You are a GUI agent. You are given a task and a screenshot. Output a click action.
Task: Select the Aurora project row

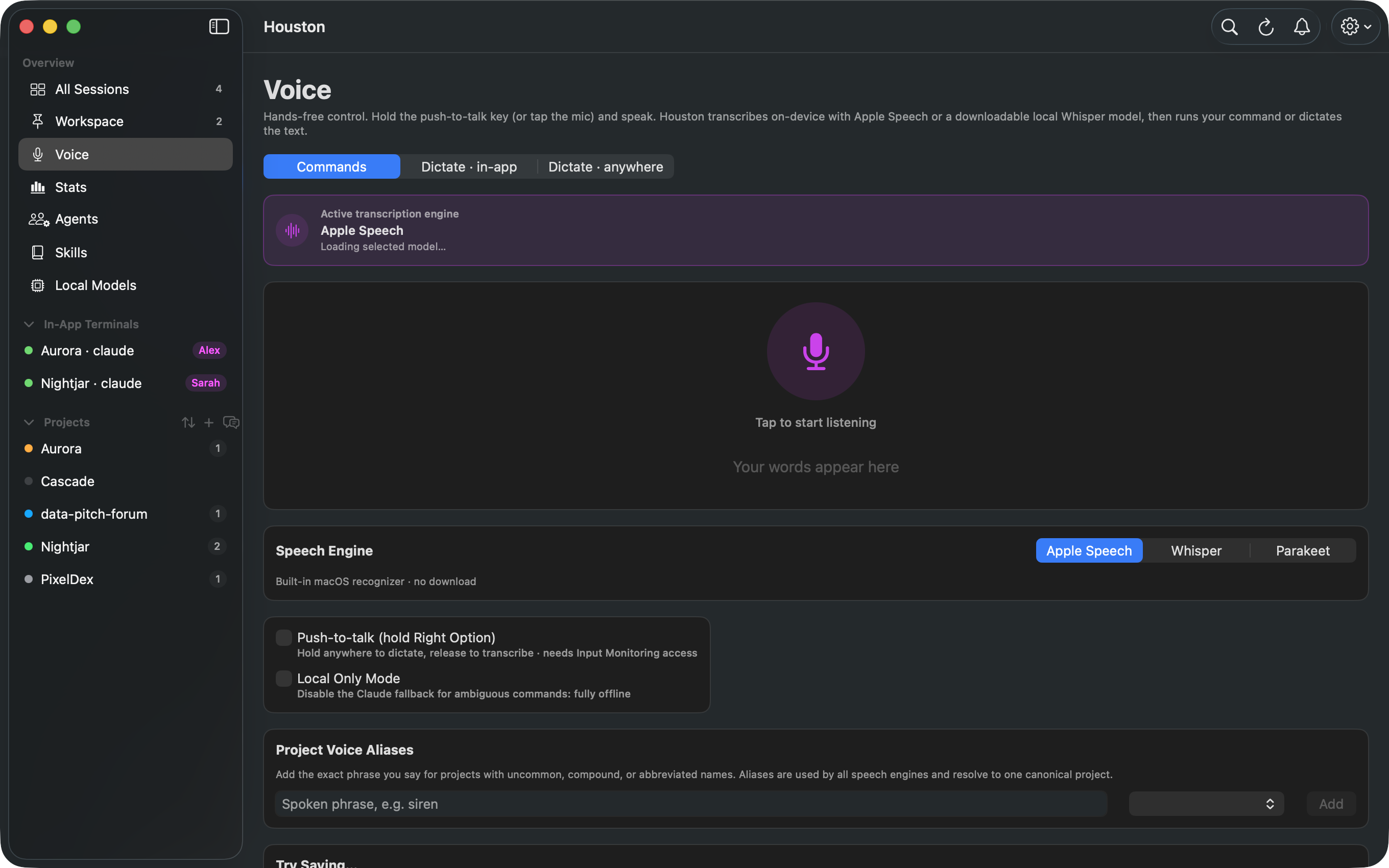click(126, 448)
